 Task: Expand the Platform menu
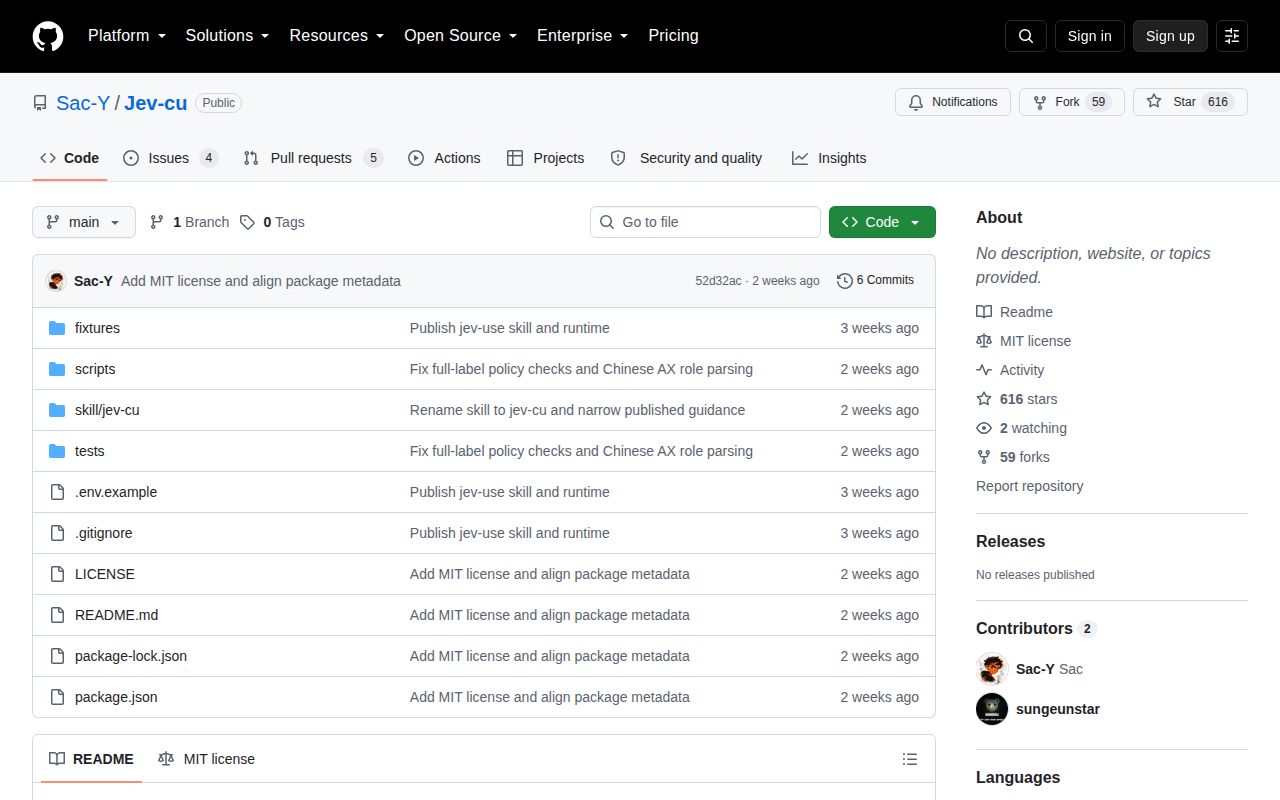(x=126, y=36)
